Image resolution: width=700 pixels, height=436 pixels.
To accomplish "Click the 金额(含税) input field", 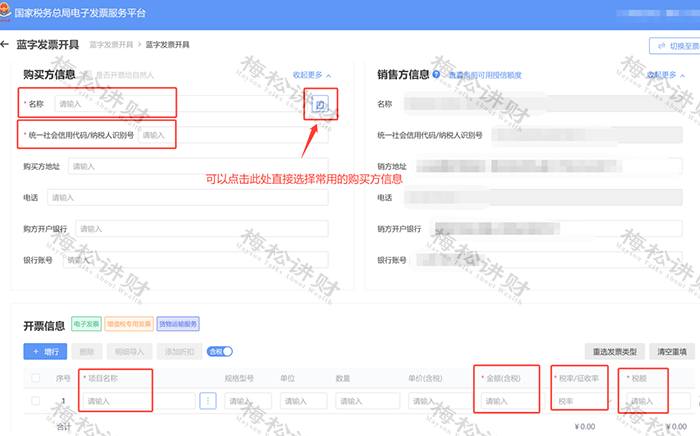I will [x=512, y=401].
